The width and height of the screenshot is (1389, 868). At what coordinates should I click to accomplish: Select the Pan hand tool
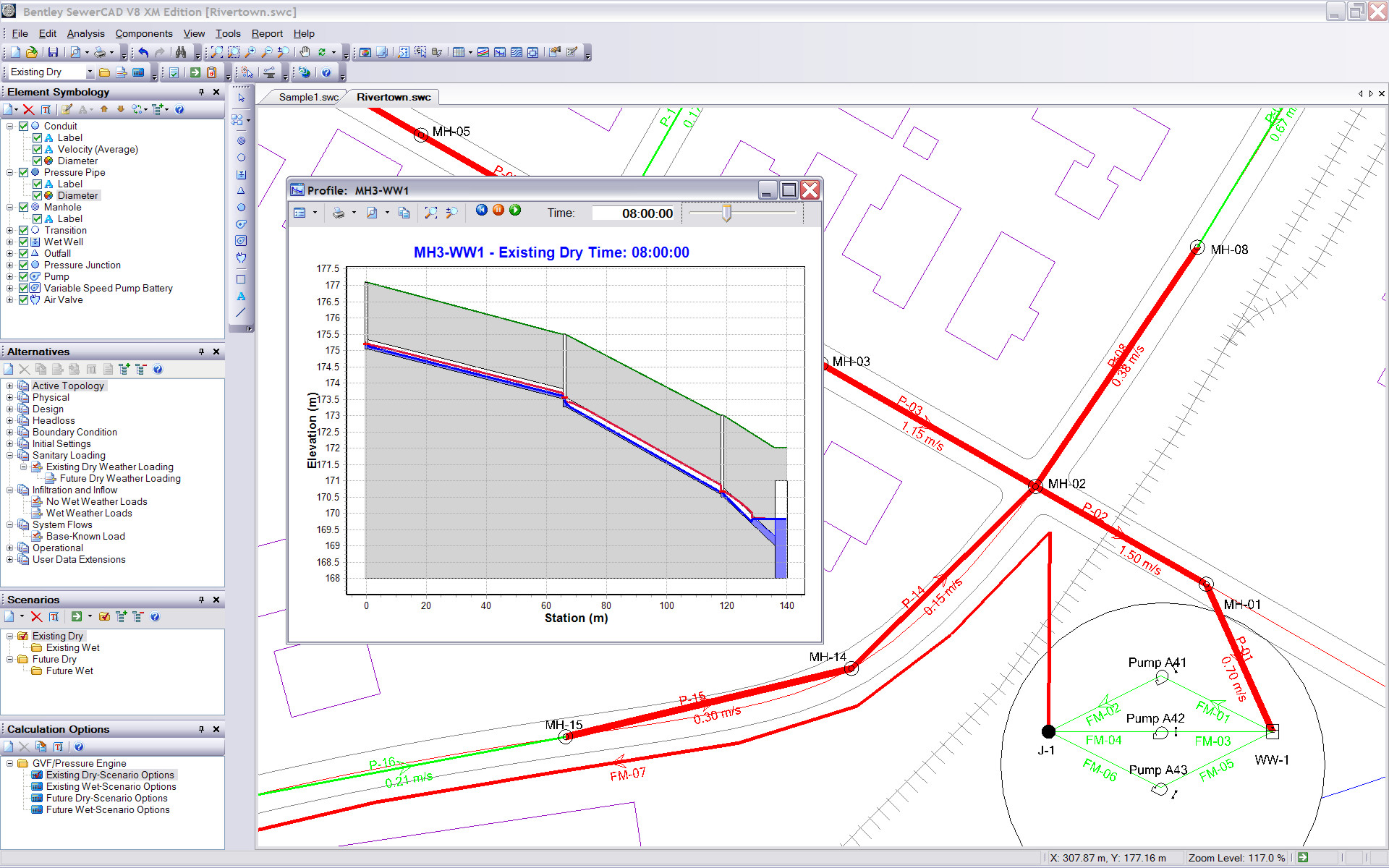[x=305, y=52]
